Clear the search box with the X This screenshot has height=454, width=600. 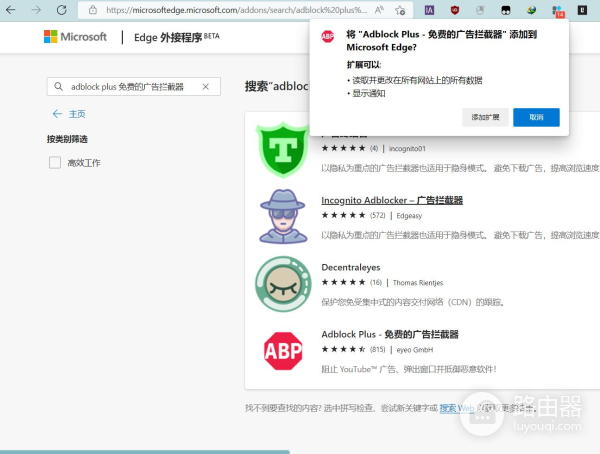click(205, 87)
